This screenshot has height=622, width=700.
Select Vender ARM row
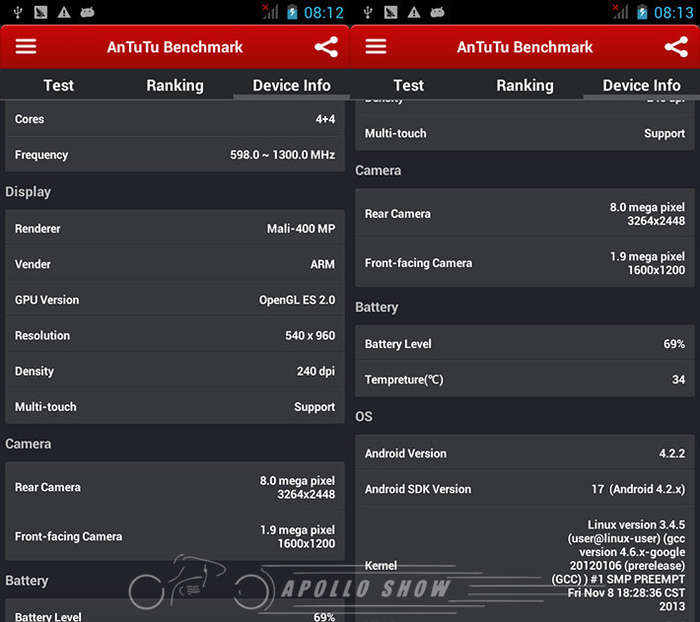click(x=175, y=264)
